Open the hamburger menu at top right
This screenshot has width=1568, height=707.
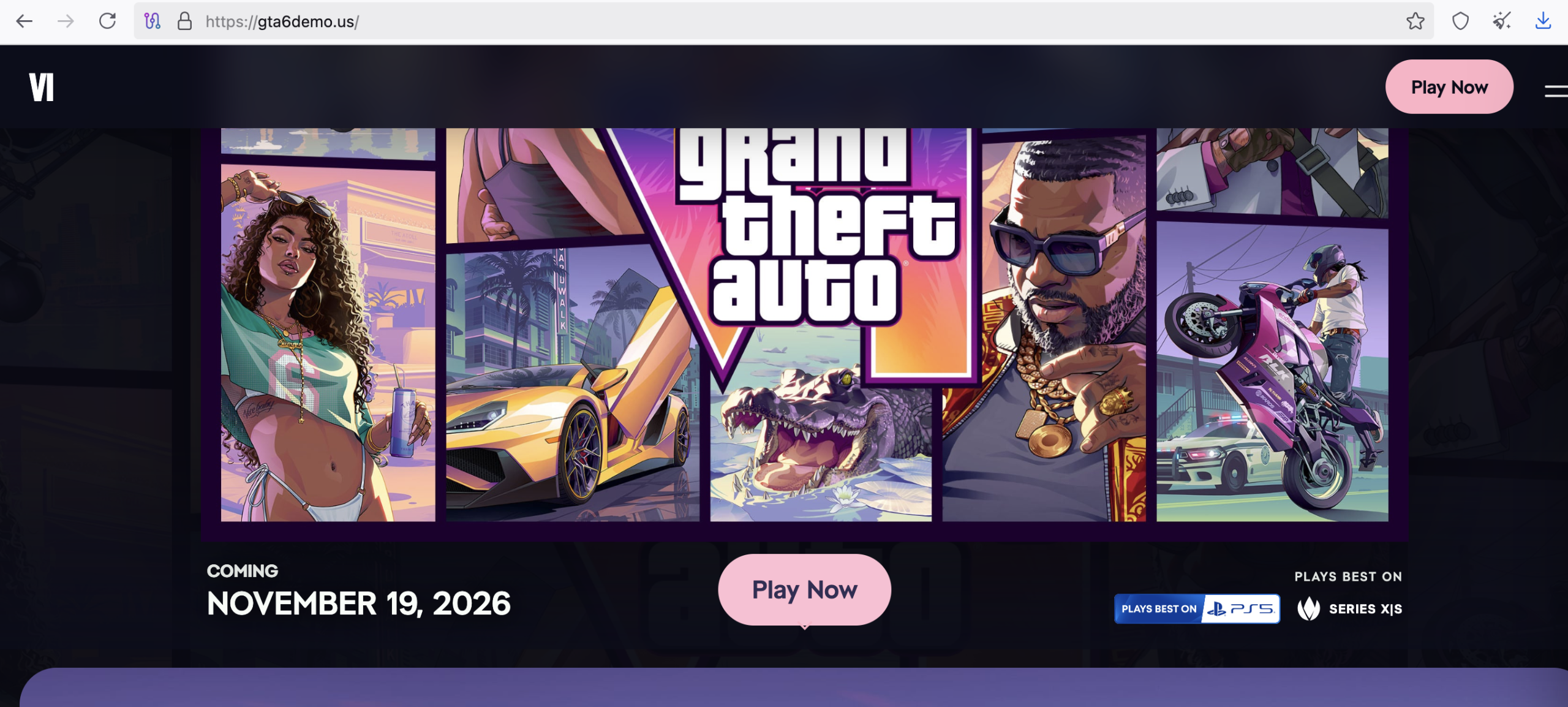click(x=1556, y=91)
